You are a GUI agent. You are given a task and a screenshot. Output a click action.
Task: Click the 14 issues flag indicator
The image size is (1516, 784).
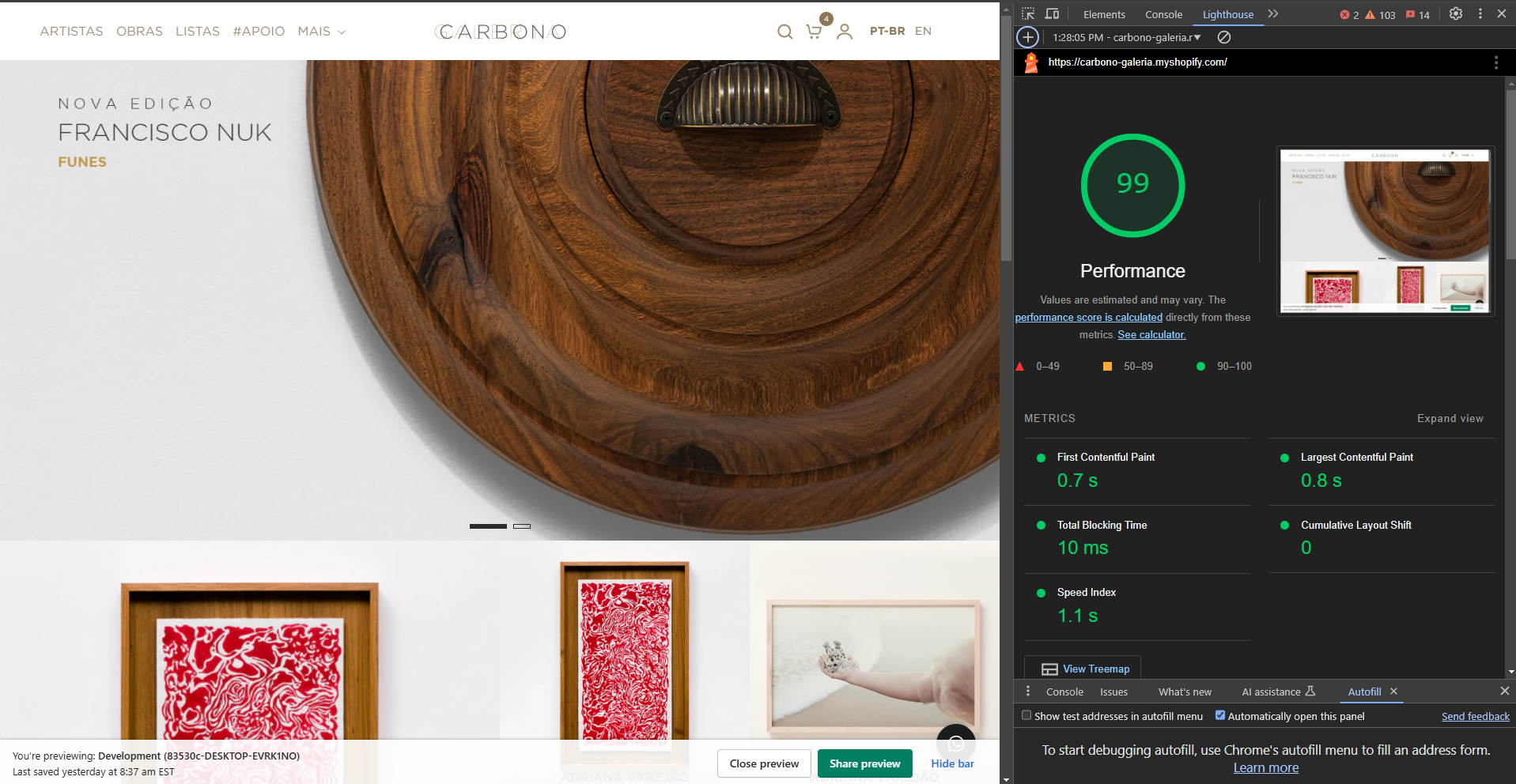coord(1418,15)
